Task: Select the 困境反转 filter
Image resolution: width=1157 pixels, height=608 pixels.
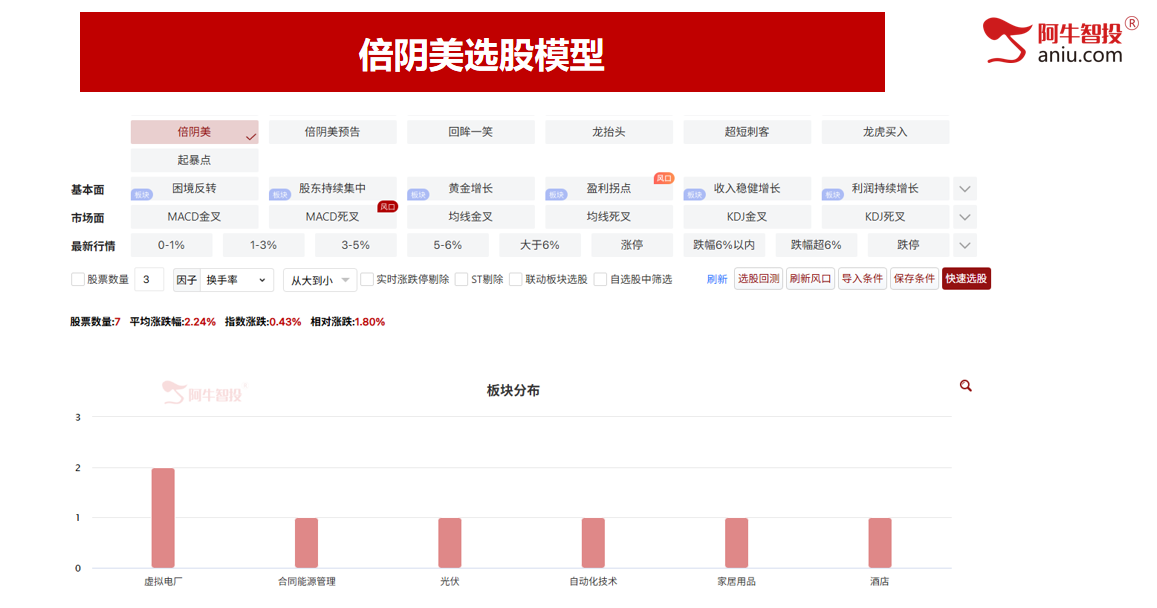Action: [195, 189]
